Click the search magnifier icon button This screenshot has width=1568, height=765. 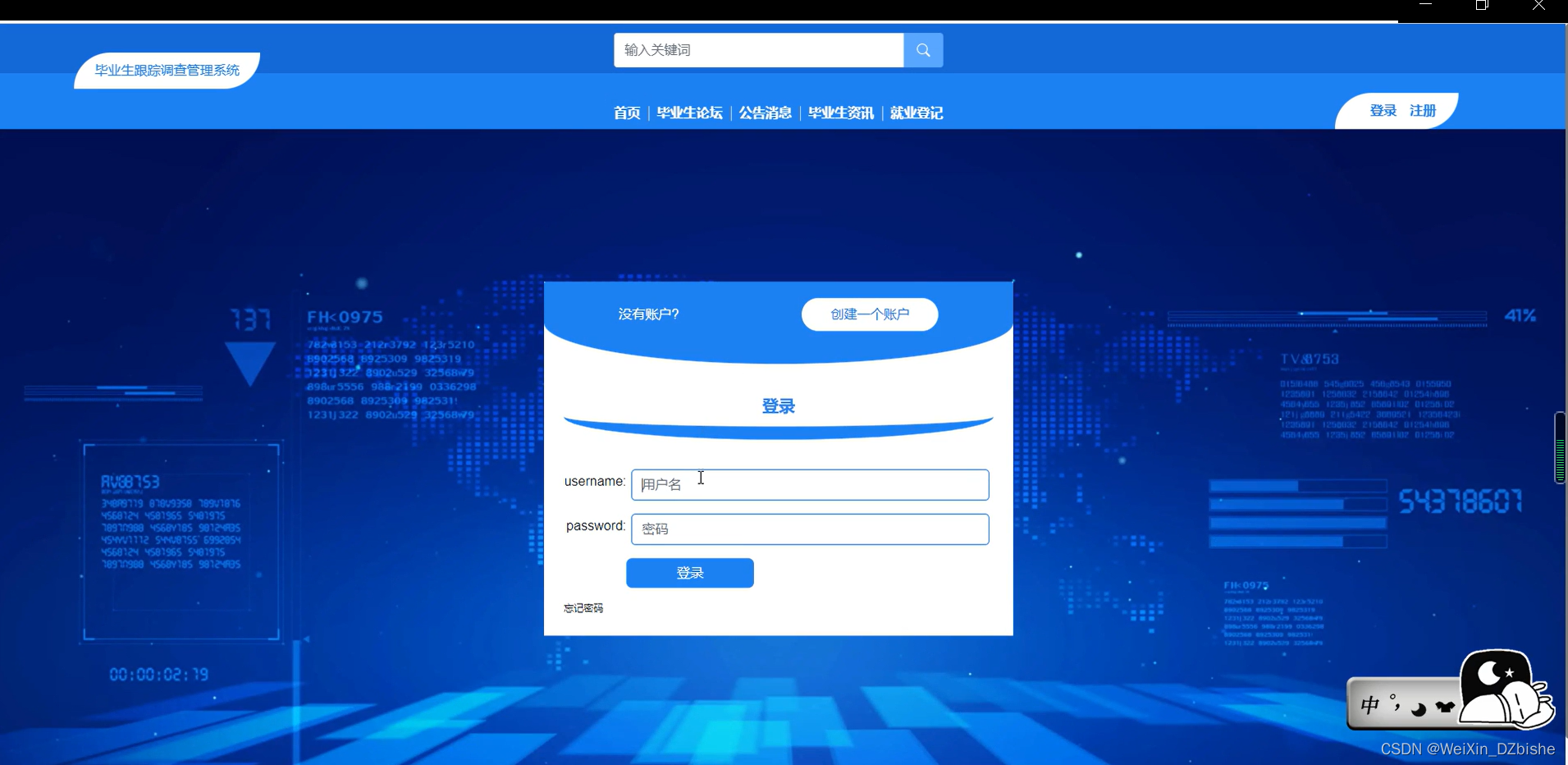pos(923,50)
